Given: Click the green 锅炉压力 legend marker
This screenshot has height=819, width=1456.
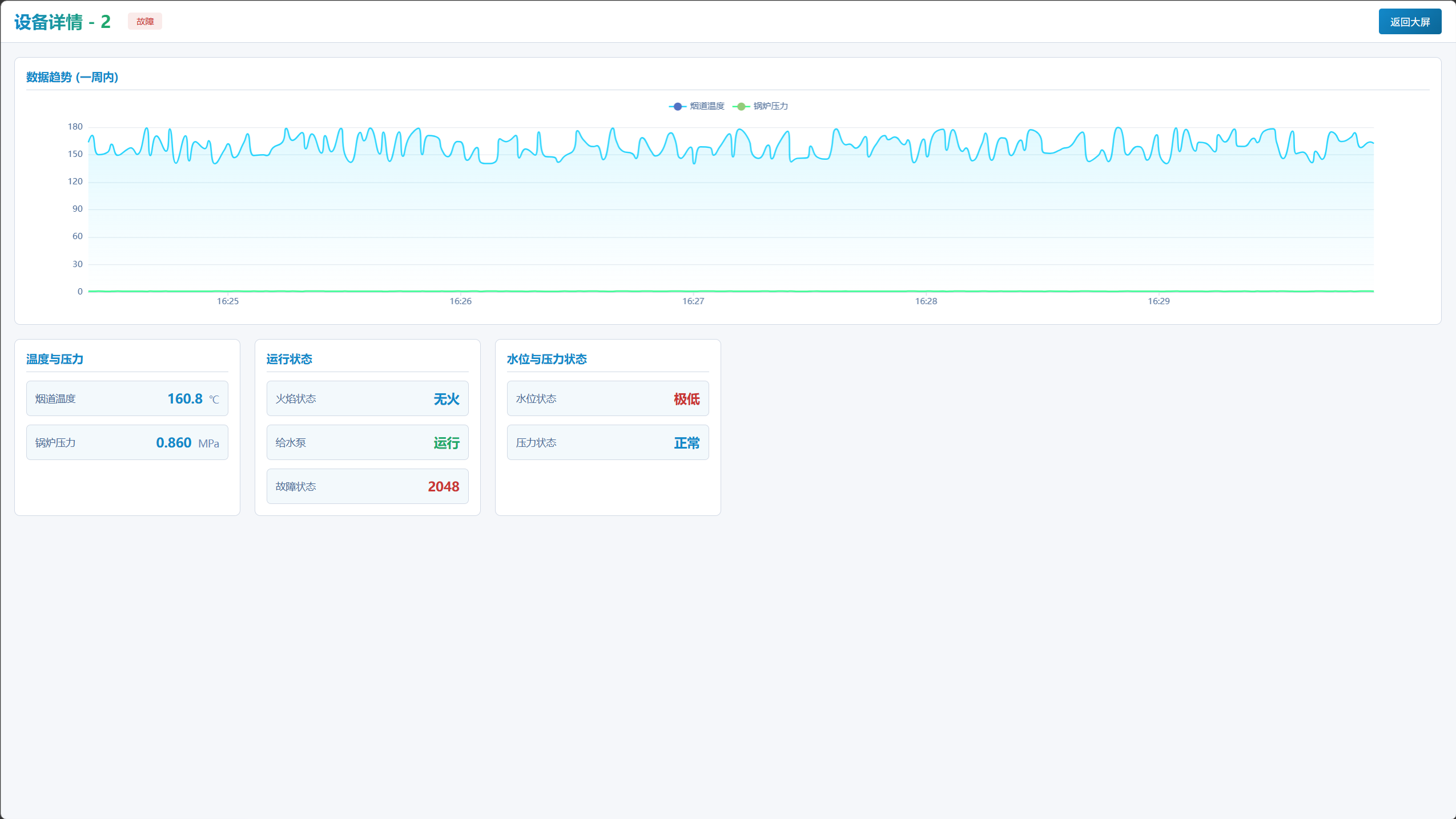Looking at the screenshot, I should (x=741, y=106).
